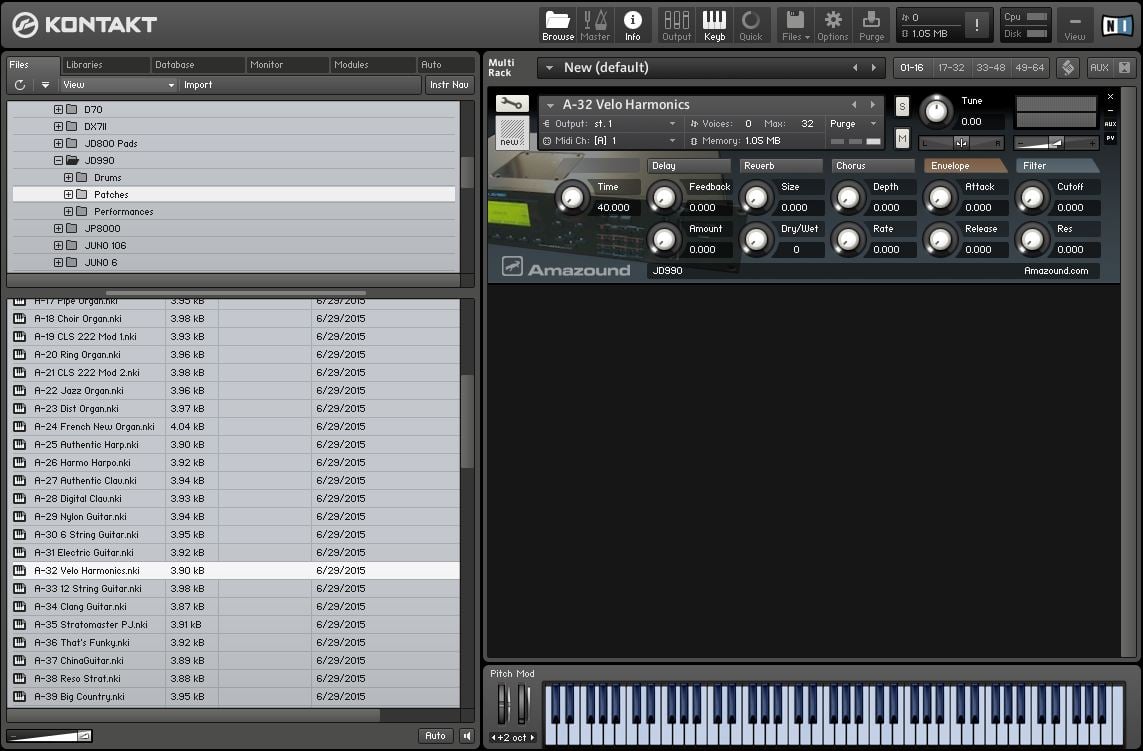The height and width of the screenshot is (751, 1143).
Task: Click the Reverb effect label
Action: coord(780,166)
